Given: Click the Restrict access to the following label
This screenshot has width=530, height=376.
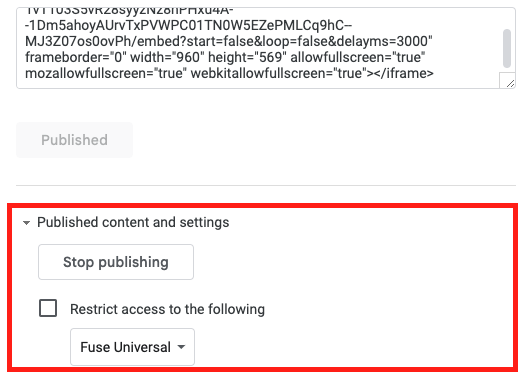Looking at the screenshot, I should point(167,309).
